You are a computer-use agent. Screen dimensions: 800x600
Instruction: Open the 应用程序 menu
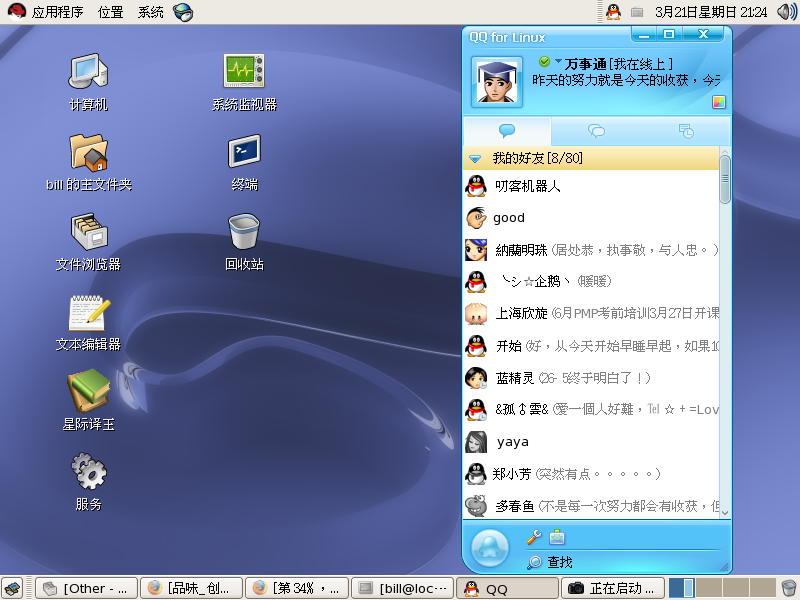[46, 12]
